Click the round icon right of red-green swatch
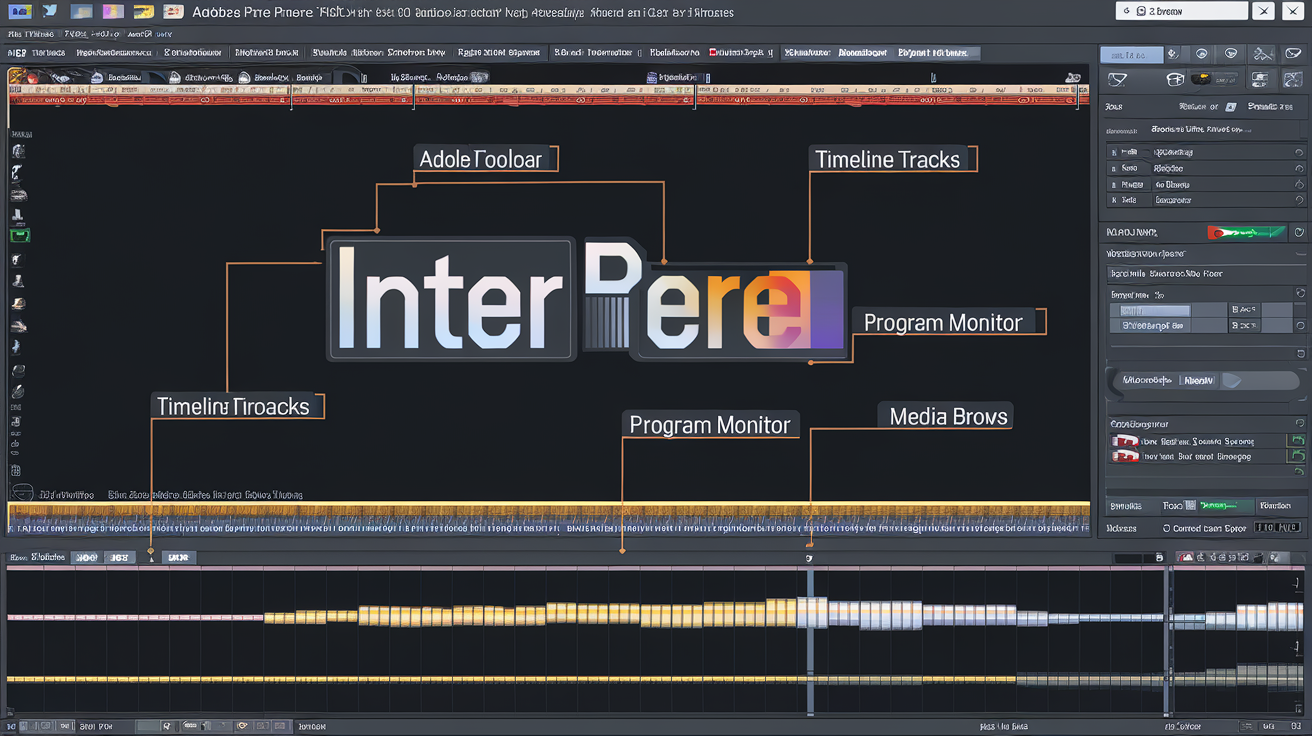 pos(1298,232)
